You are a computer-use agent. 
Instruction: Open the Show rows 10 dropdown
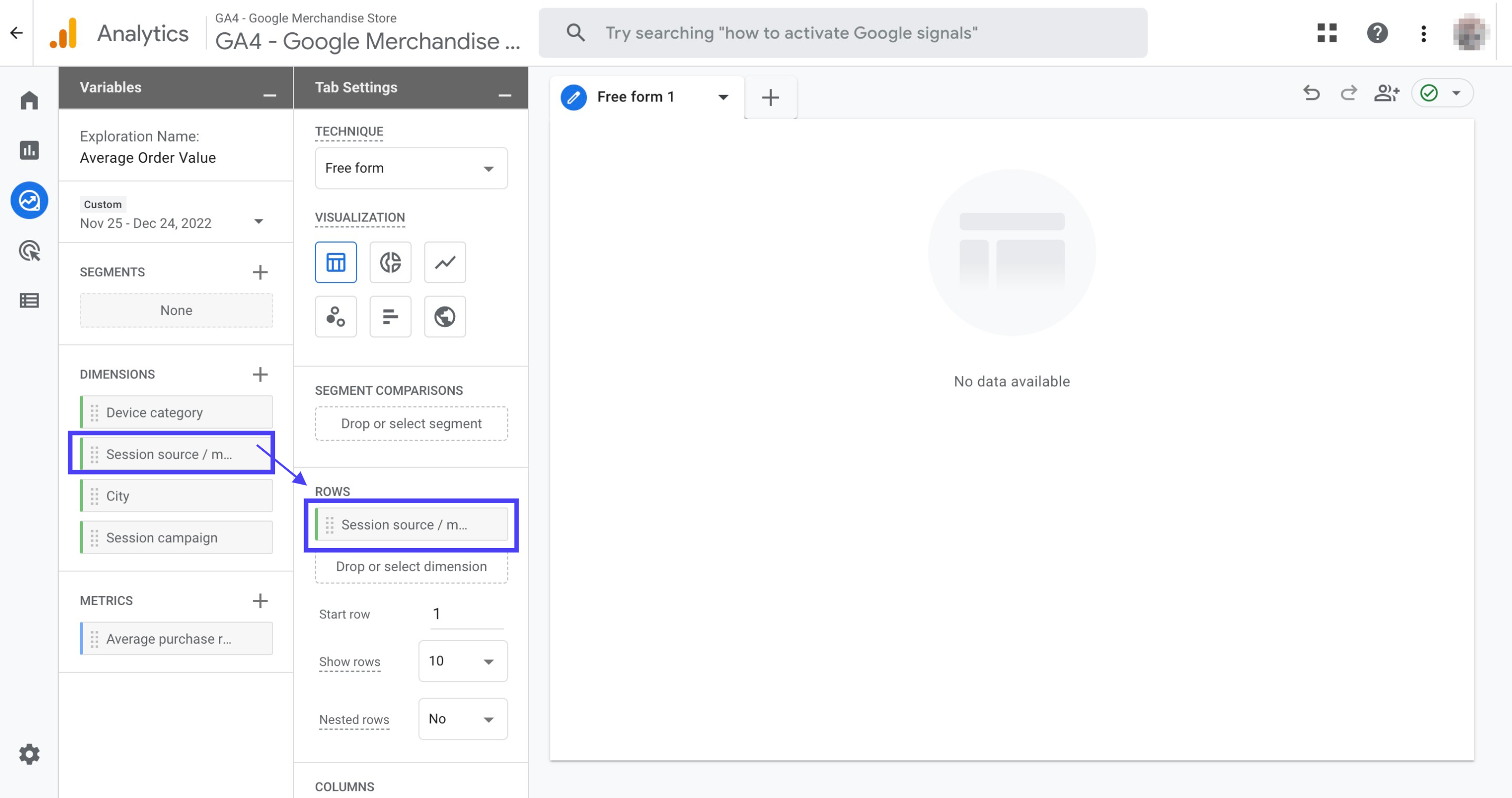point(463,661)
